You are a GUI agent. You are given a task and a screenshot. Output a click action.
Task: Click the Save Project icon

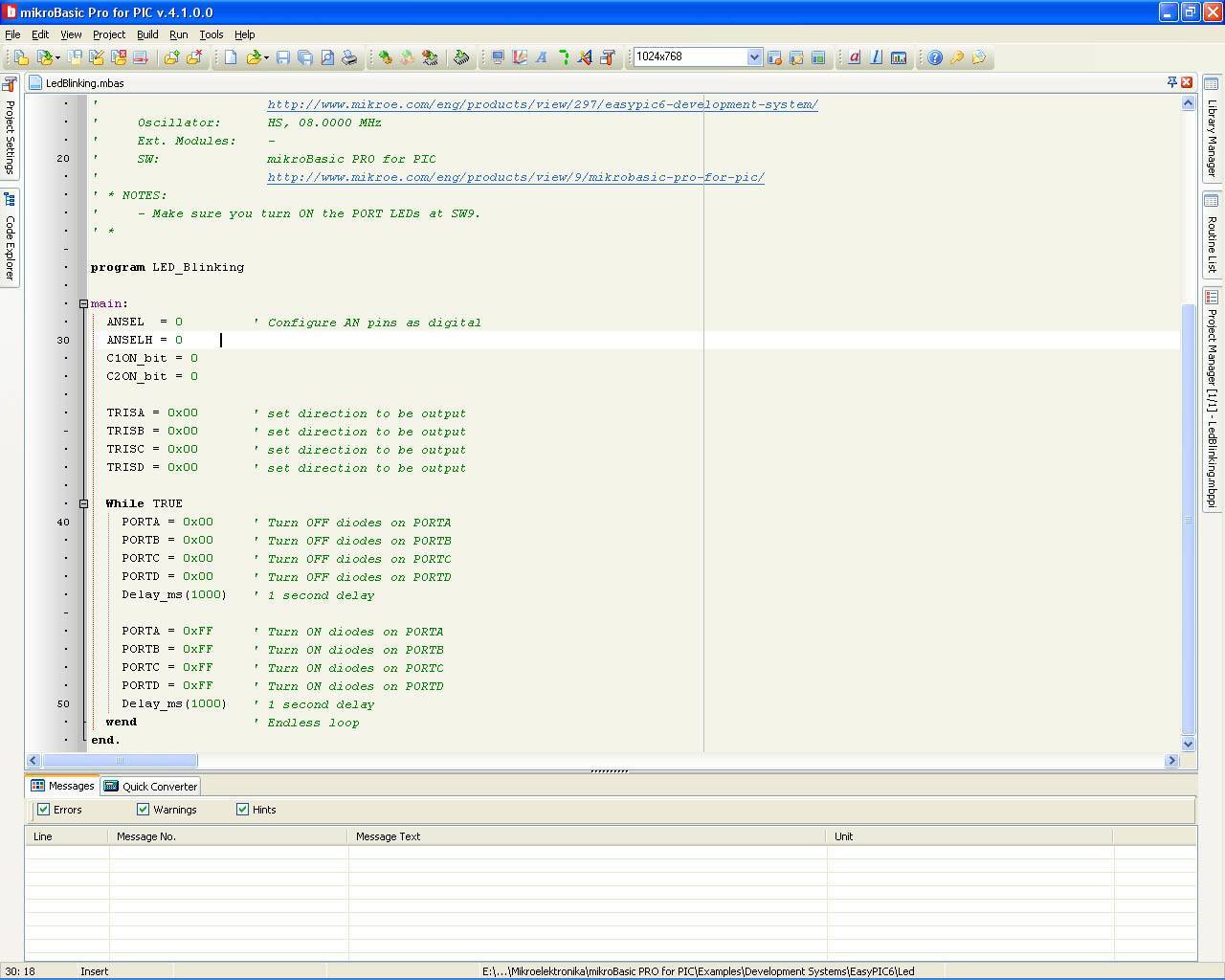[x=75, y=57]
